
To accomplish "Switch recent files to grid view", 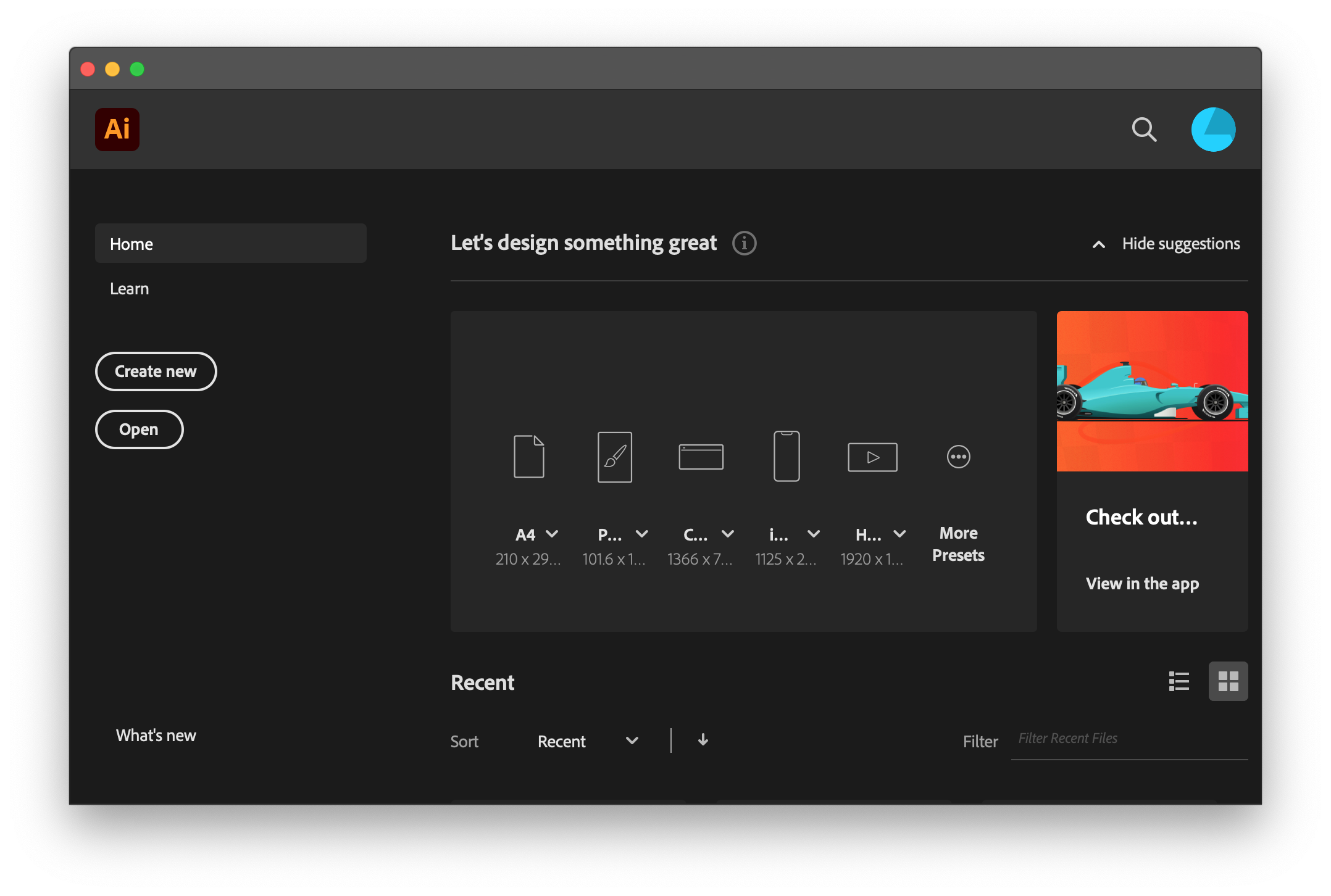I will pyautogui.click(x=1228, y=681).
